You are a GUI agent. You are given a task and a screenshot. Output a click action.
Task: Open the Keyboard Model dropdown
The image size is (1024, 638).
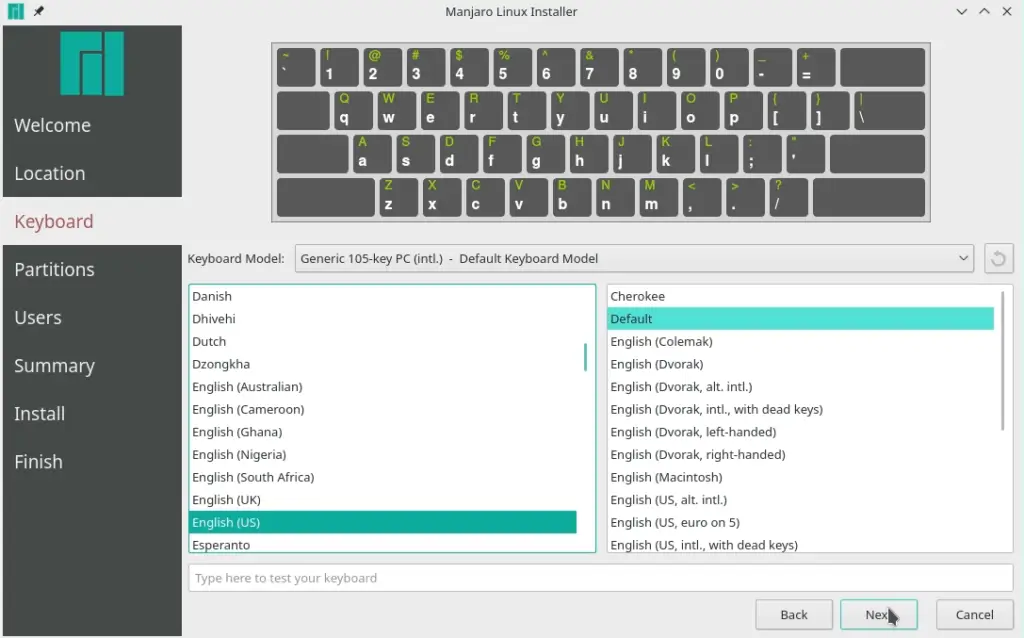[634, 259]
